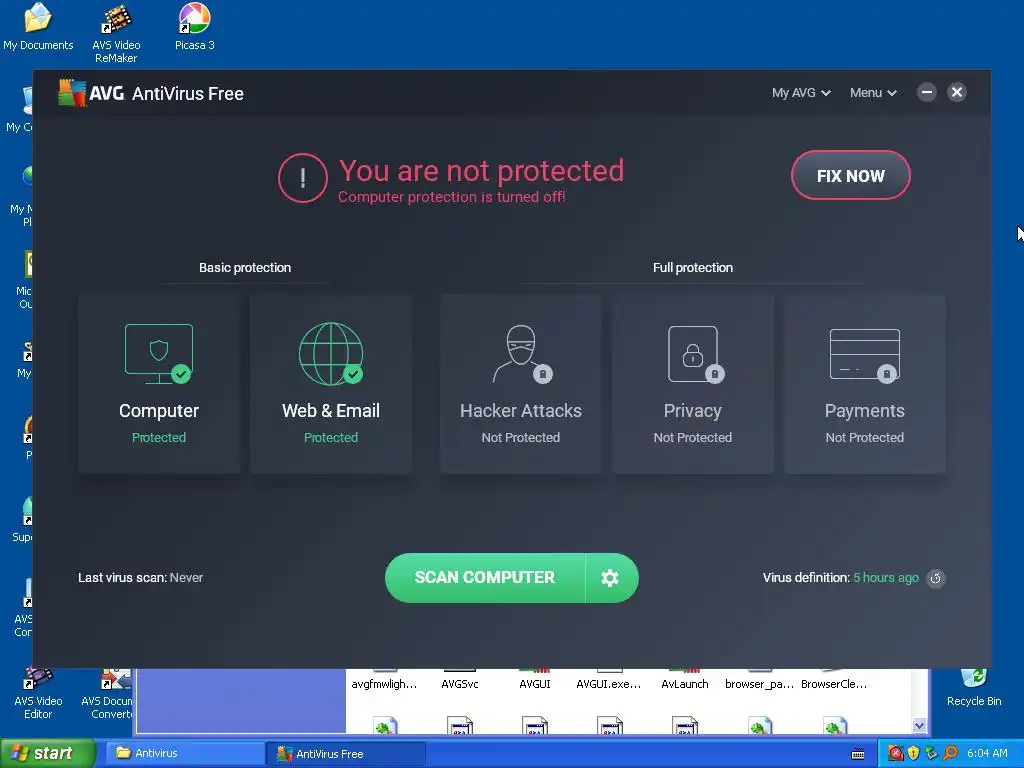
Task: Switch to AntiVirus Free taskbar button
Action: pos(346,754)
